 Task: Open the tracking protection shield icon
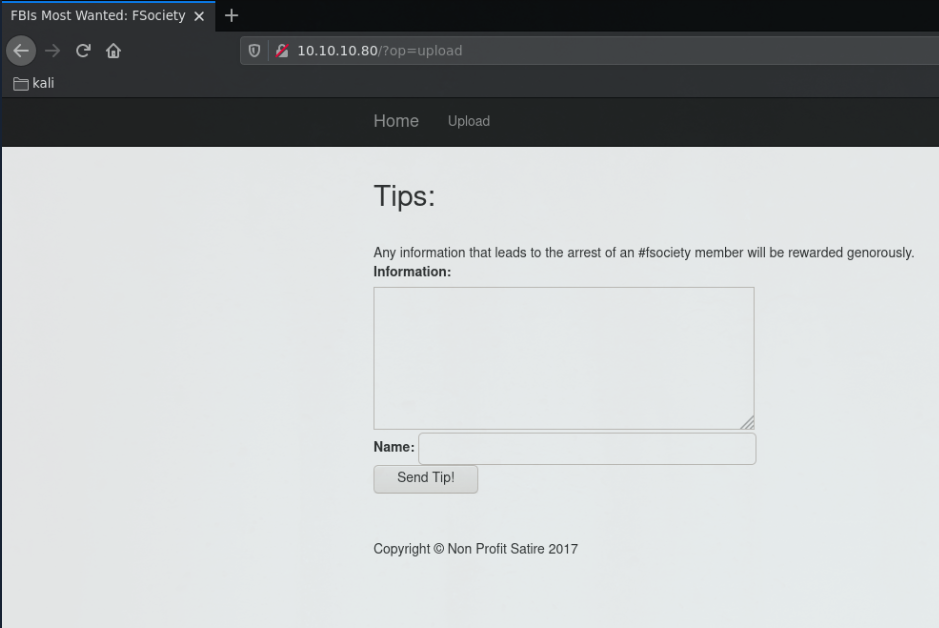[x=255, y=51]
